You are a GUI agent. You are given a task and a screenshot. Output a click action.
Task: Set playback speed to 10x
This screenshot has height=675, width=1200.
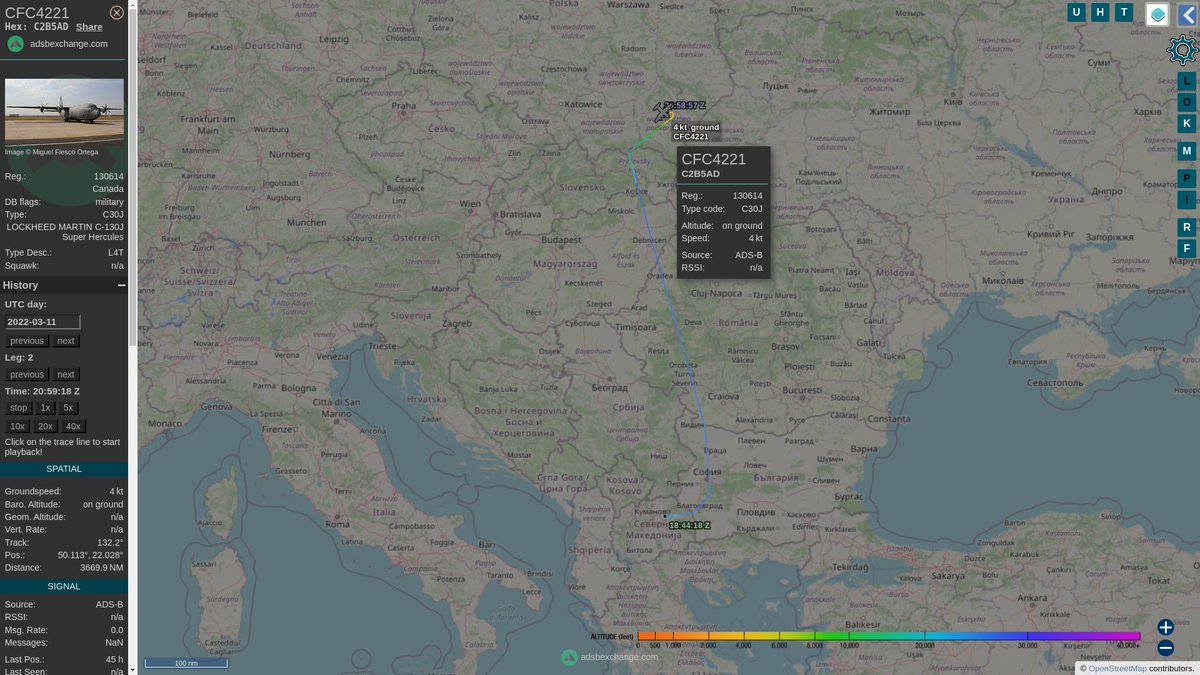click(x=18, y=426)
